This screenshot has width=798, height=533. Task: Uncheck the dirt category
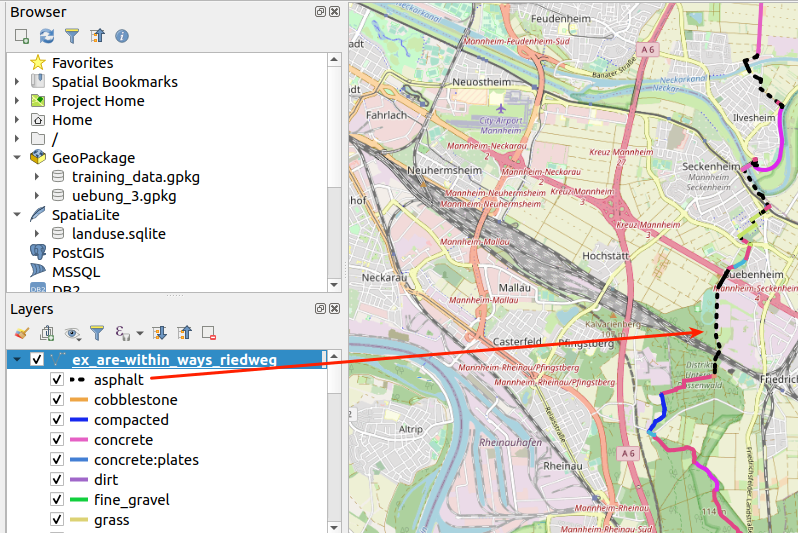pos(57,480)
